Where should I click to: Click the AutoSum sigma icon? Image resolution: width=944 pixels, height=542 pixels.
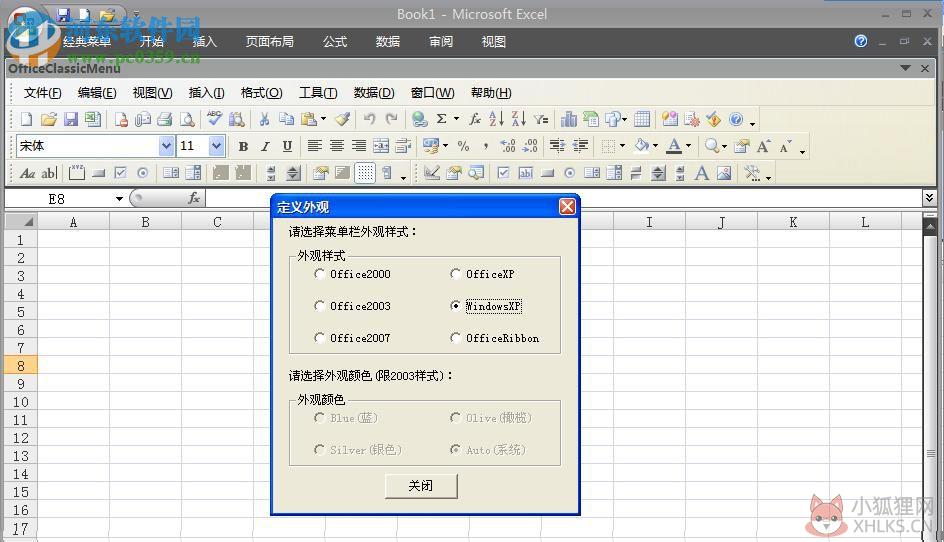[x=441, y=119]
